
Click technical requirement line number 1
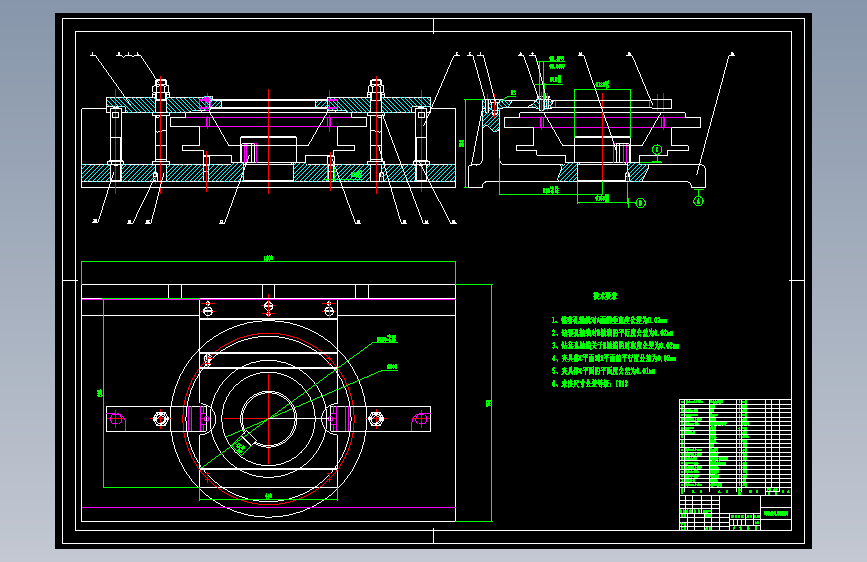point(609,320)
